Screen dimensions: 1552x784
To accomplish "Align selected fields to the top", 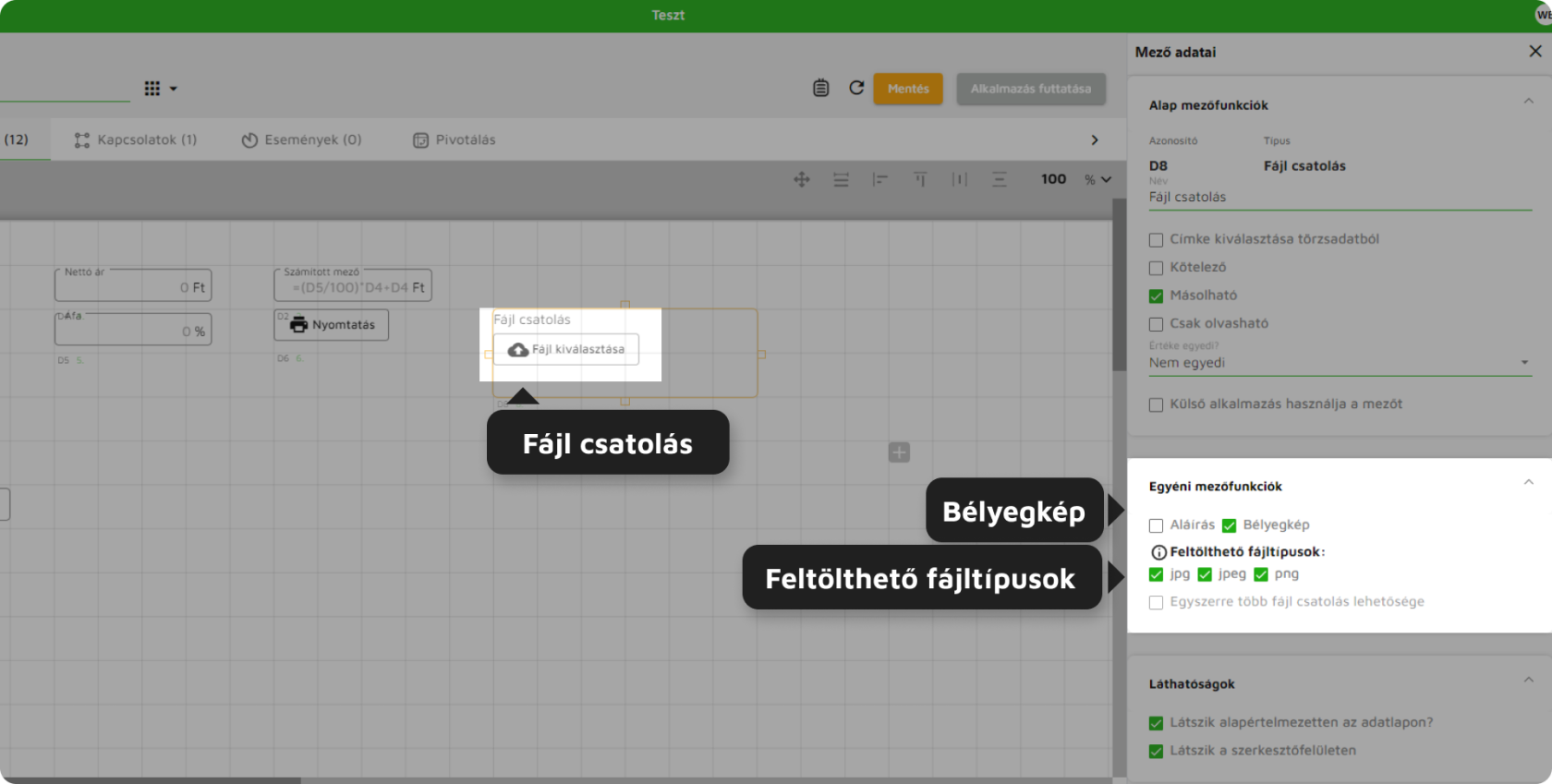I will pyautogui.click(x=920, y=179).
